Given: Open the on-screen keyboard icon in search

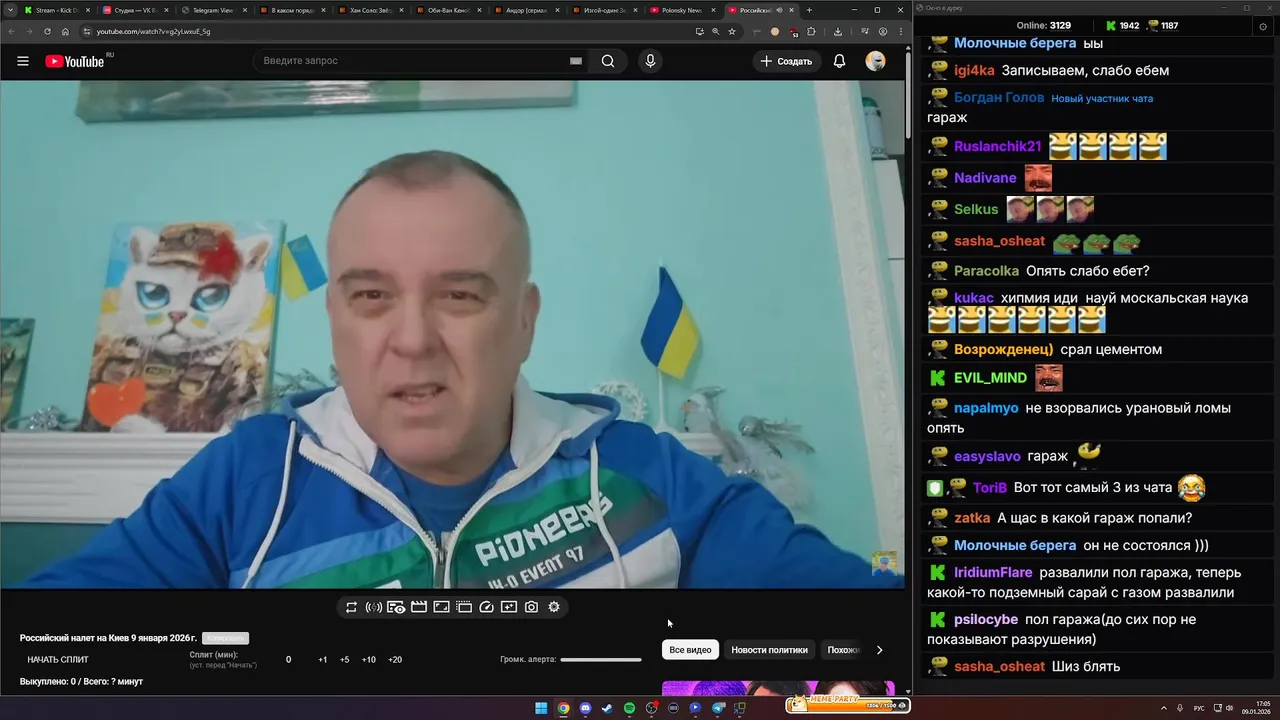Looking at the screenshot, I should pyautogui.click(x=576, y=61).
